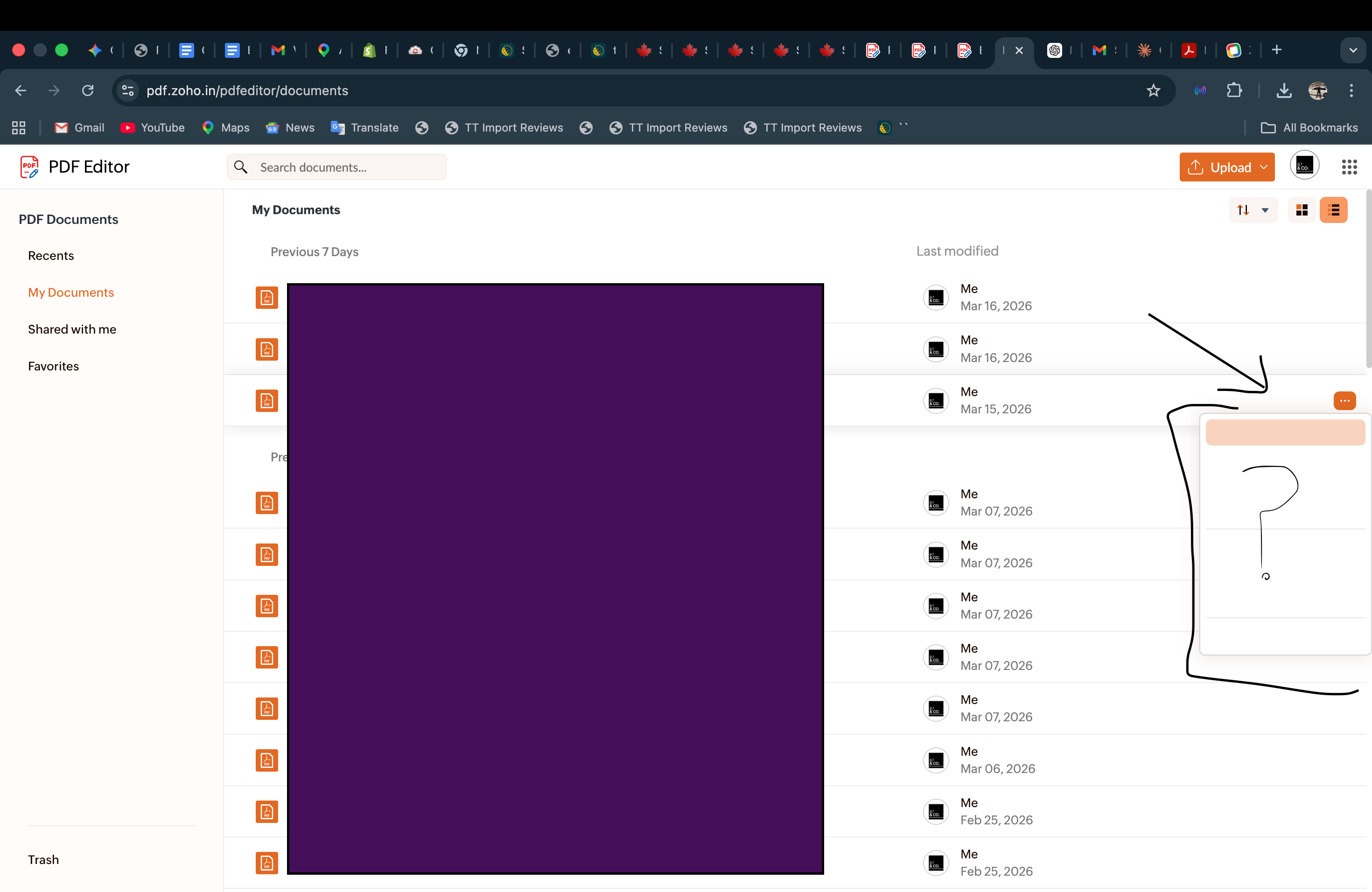
Task: Open the Zoho apps grid launcher
Action: 1349,167
